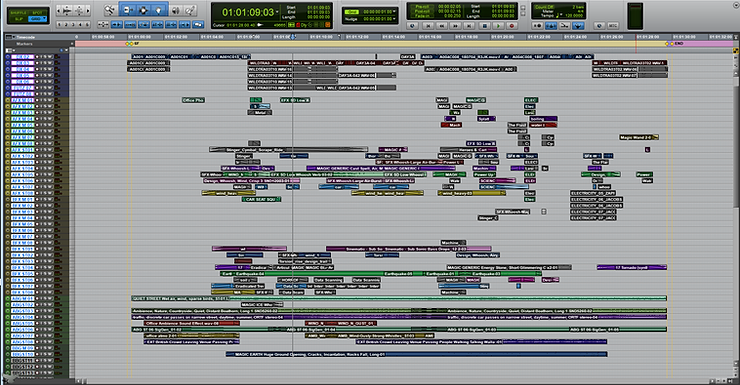Click Return to Zero transport button
740x385 pixels.
pyautogui.click(x=428, y=25)
